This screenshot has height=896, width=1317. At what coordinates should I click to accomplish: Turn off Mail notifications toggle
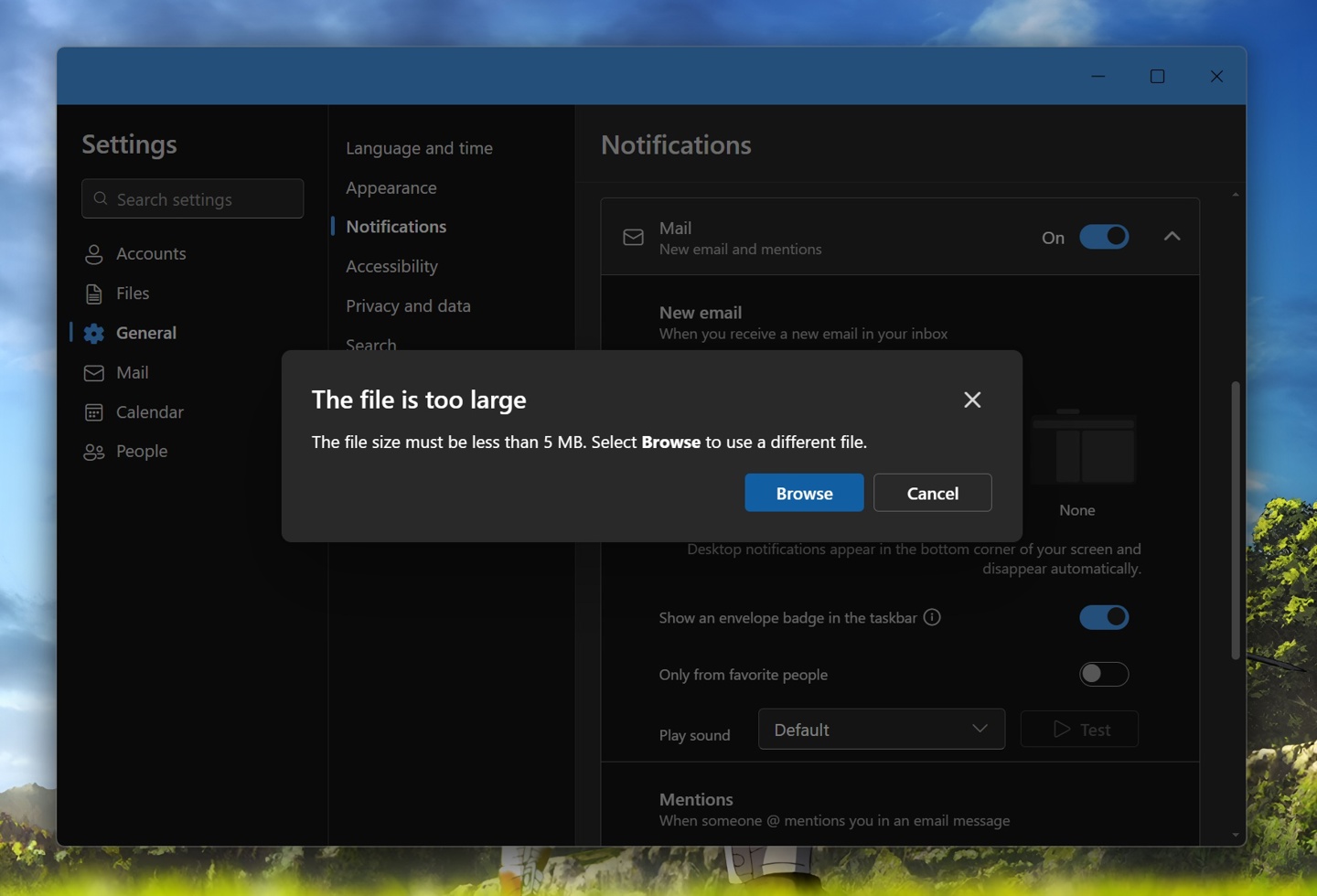point(1104,237)
